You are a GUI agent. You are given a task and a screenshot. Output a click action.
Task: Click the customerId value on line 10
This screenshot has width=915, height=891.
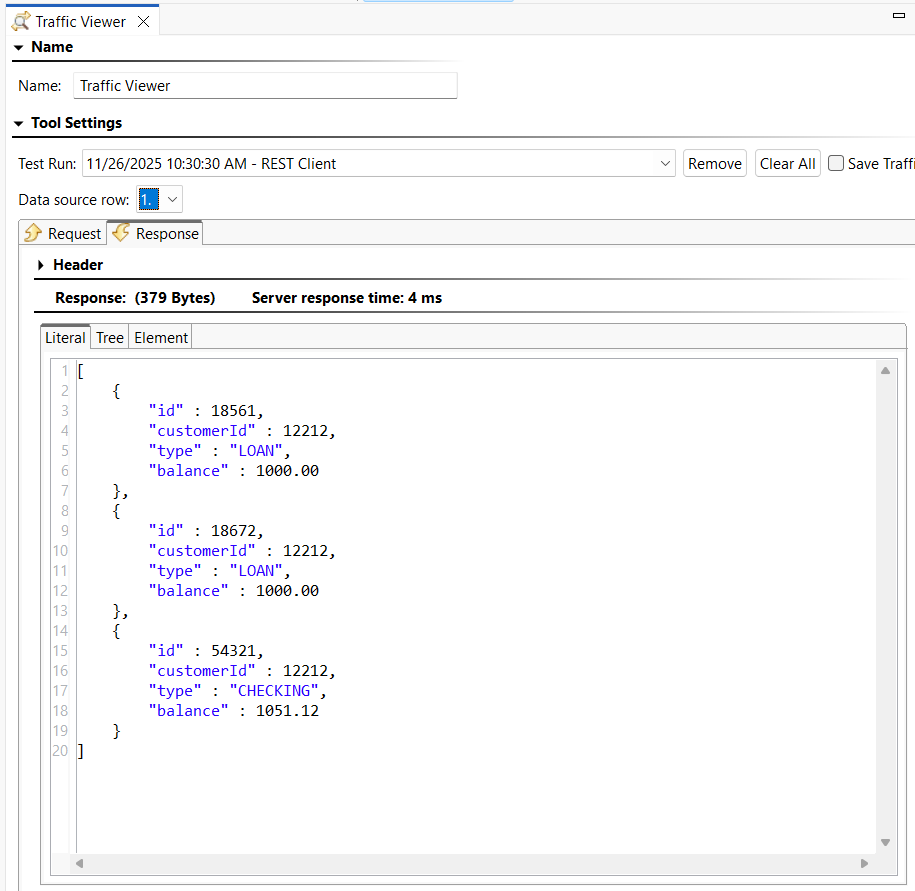point(305,551)
